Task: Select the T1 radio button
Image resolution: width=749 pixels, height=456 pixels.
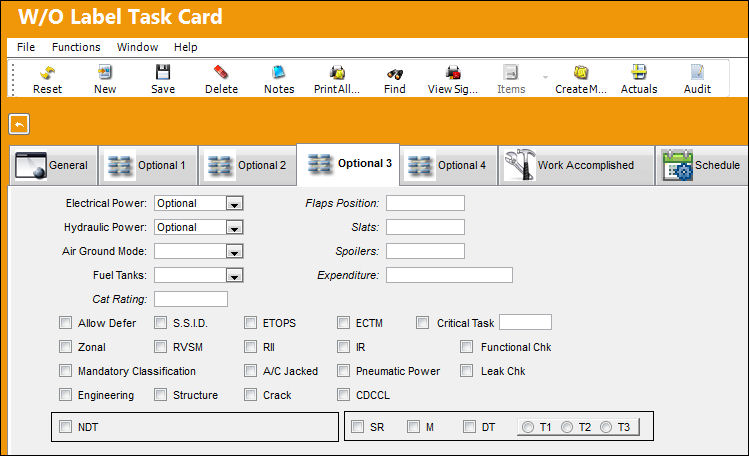Action: coord(528,427)
